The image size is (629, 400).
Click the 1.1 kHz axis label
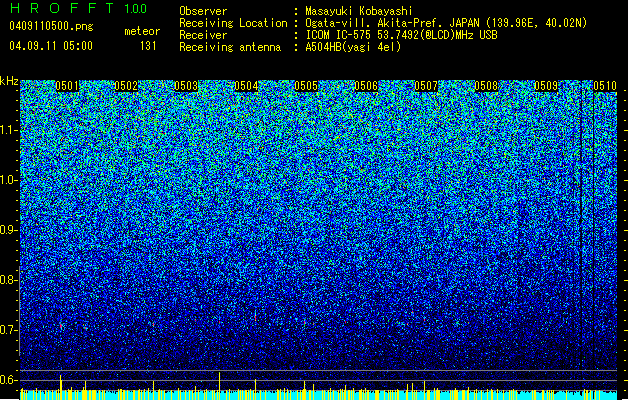(x=9, y=130)
